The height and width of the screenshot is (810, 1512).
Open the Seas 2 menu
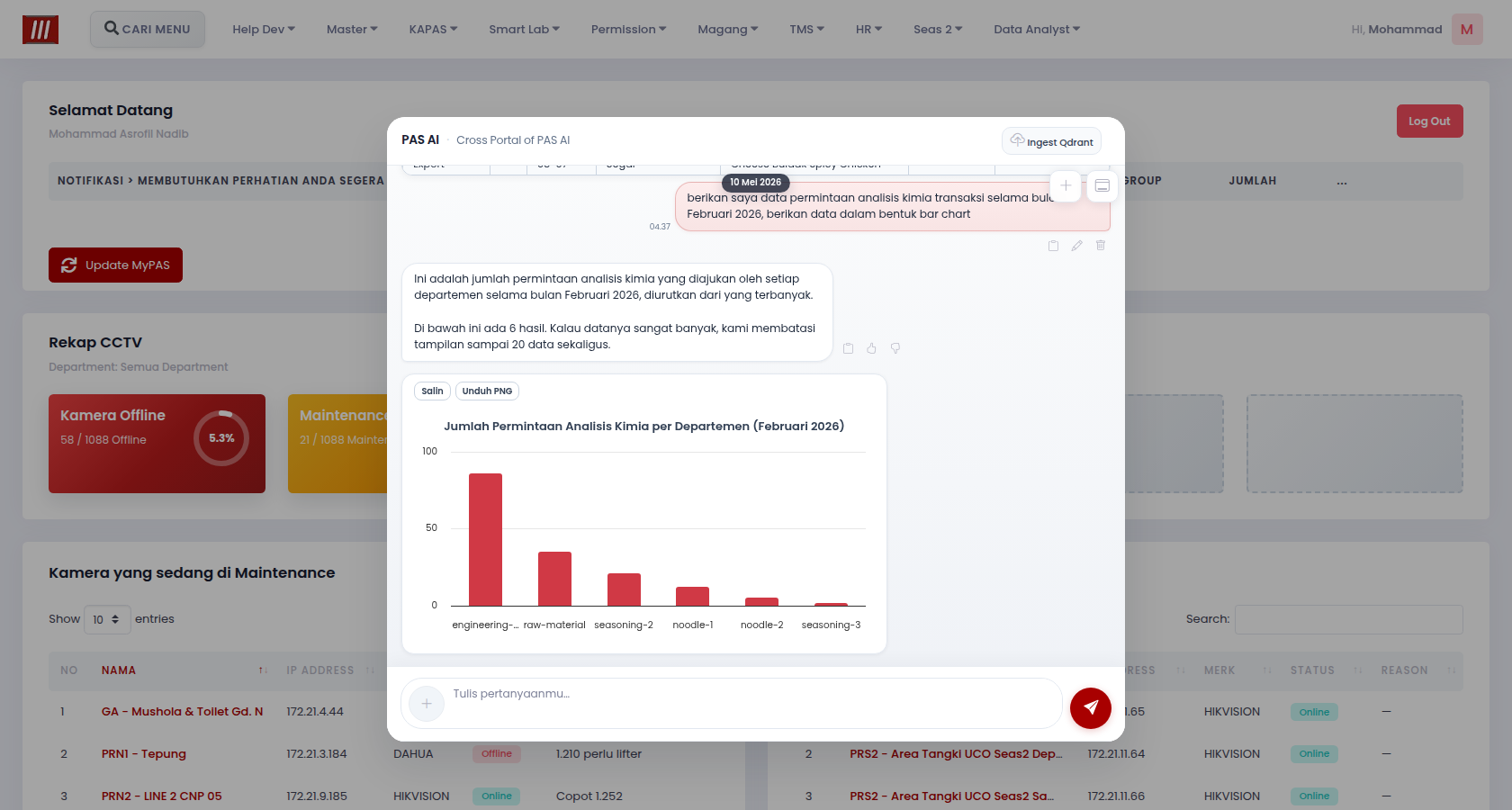(938, 30)
